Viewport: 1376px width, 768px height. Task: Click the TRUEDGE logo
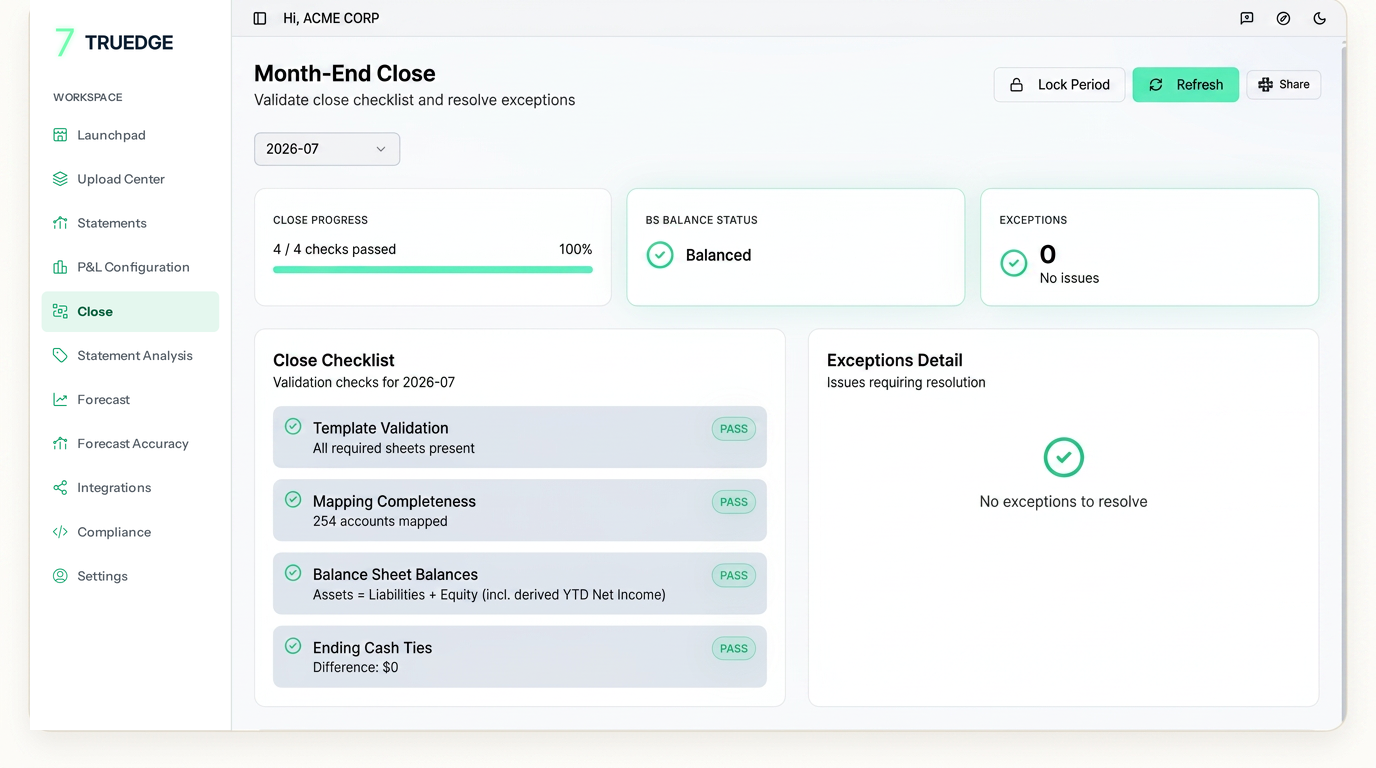114,42
